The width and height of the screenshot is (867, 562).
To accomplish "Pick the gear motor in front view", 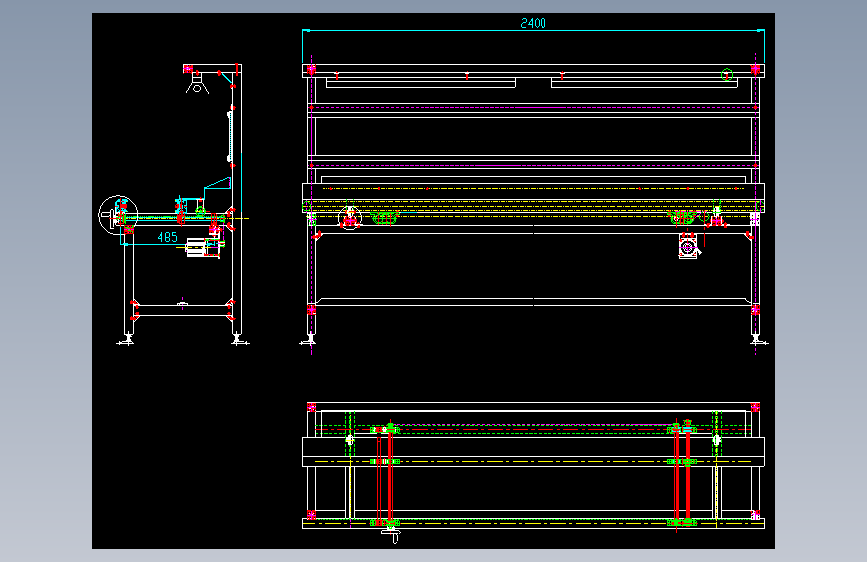I will pyautogui.click(x=688, y=246).
